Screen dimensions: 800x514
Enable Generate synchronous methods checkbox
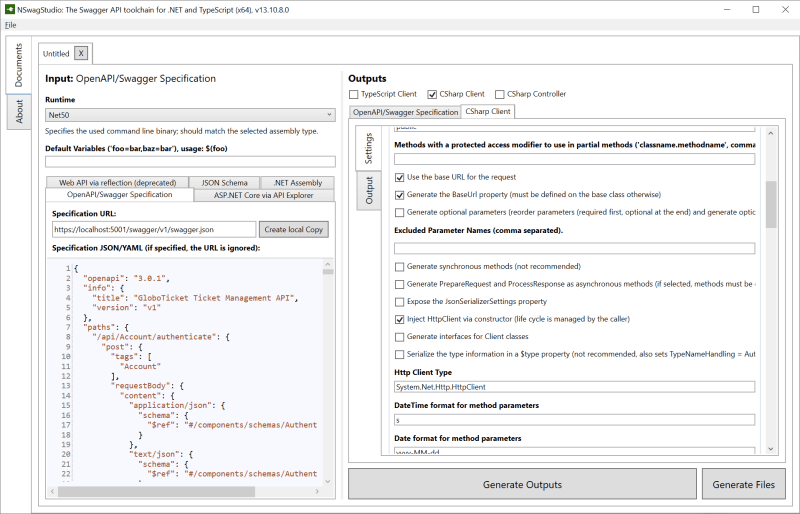(x=399, y=266)
